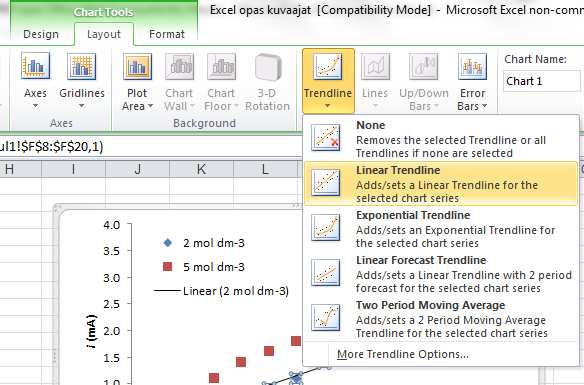584x385 pixels.
Task: Expand the Plot Area dropdown arrow
Action: 150,106
